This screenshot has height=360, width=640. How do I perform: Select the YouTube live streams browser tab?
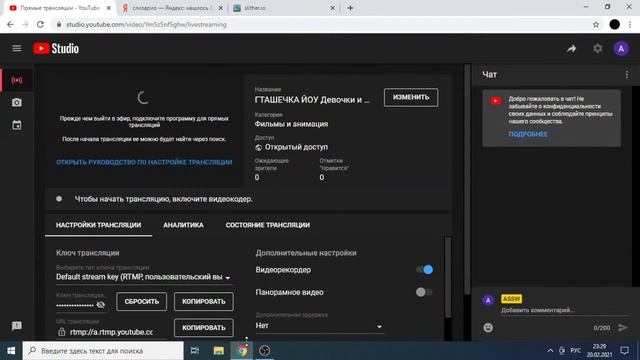59,8
